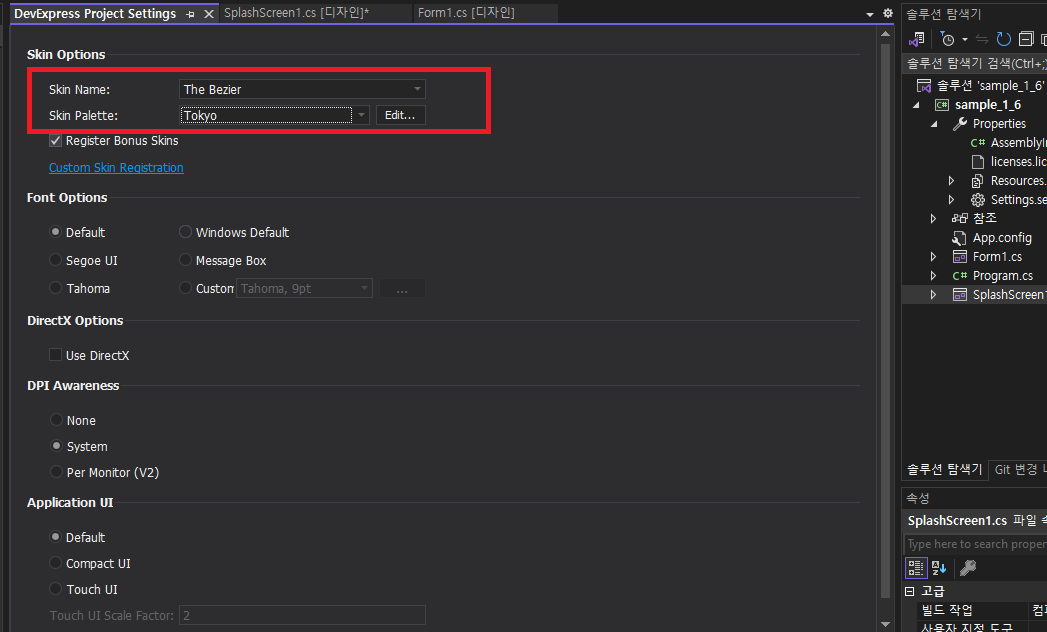The width and height of the screenshot is (1047, 632).
Task: Expand the Settings.settings node
Action: pyautogui.click(x=952, y=200)
